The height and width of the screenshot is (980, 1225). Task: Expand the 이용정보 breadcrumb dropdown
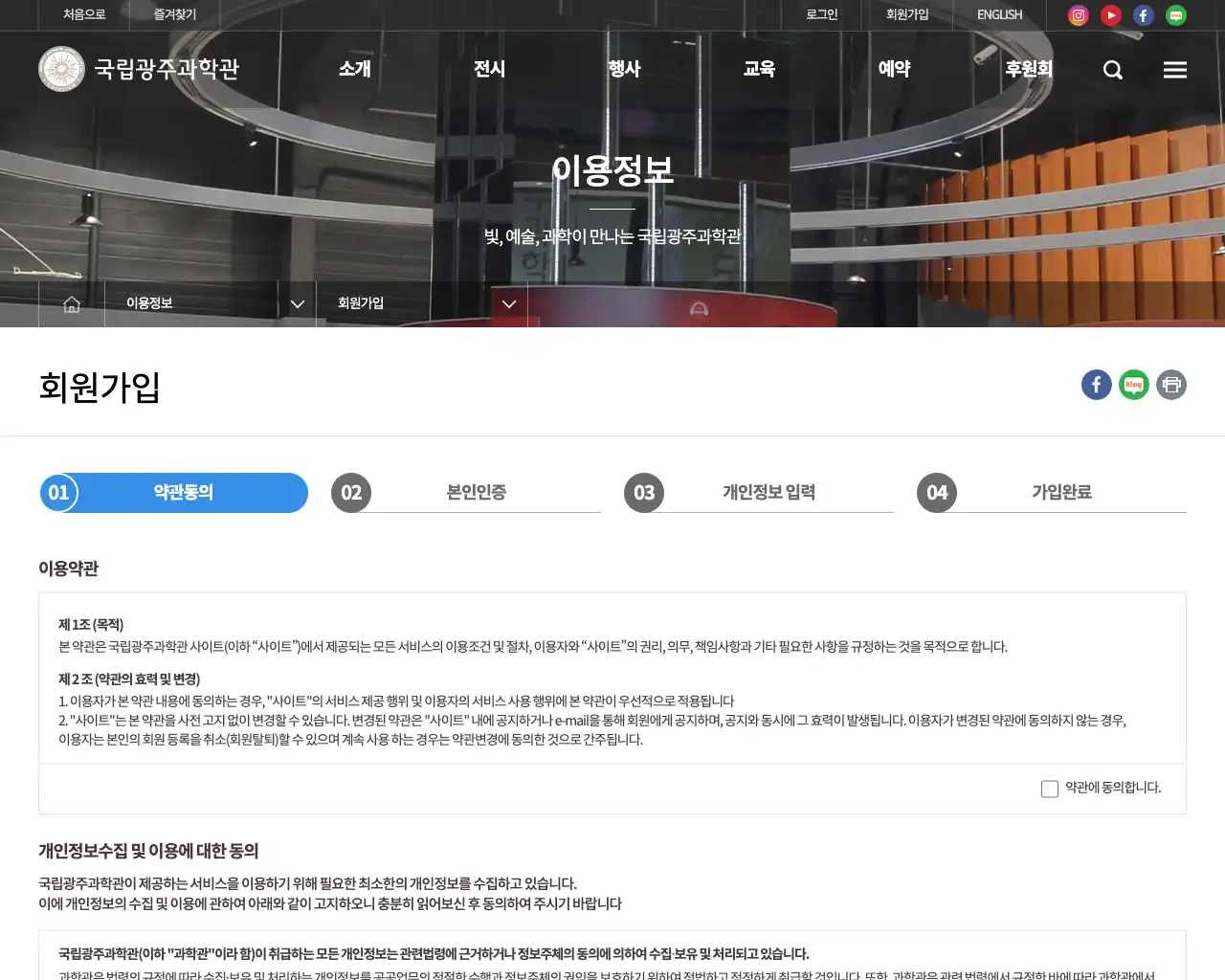click(x=297, y=303)
